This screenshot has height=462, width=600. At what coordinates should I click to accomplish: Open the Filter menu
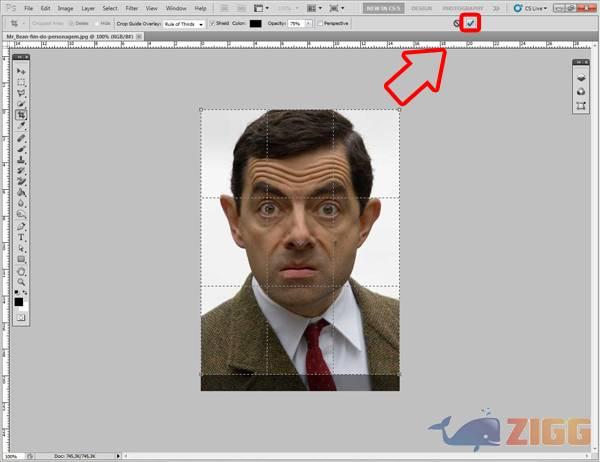pyautogui.click(x=132, y=8)
